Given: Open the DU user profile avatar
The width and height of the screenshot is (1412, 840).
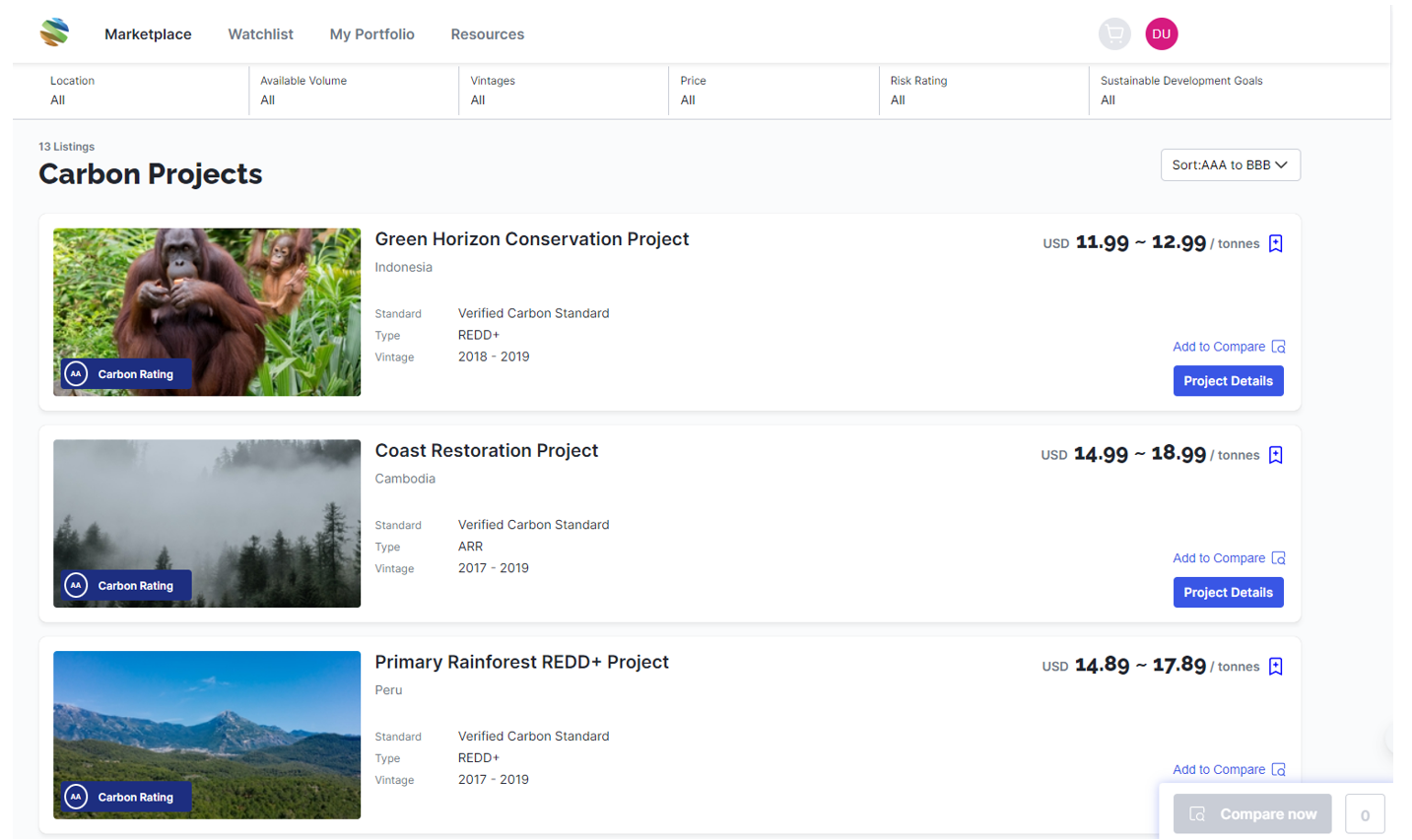Looking at the screenshot, I should point(1161,34).
